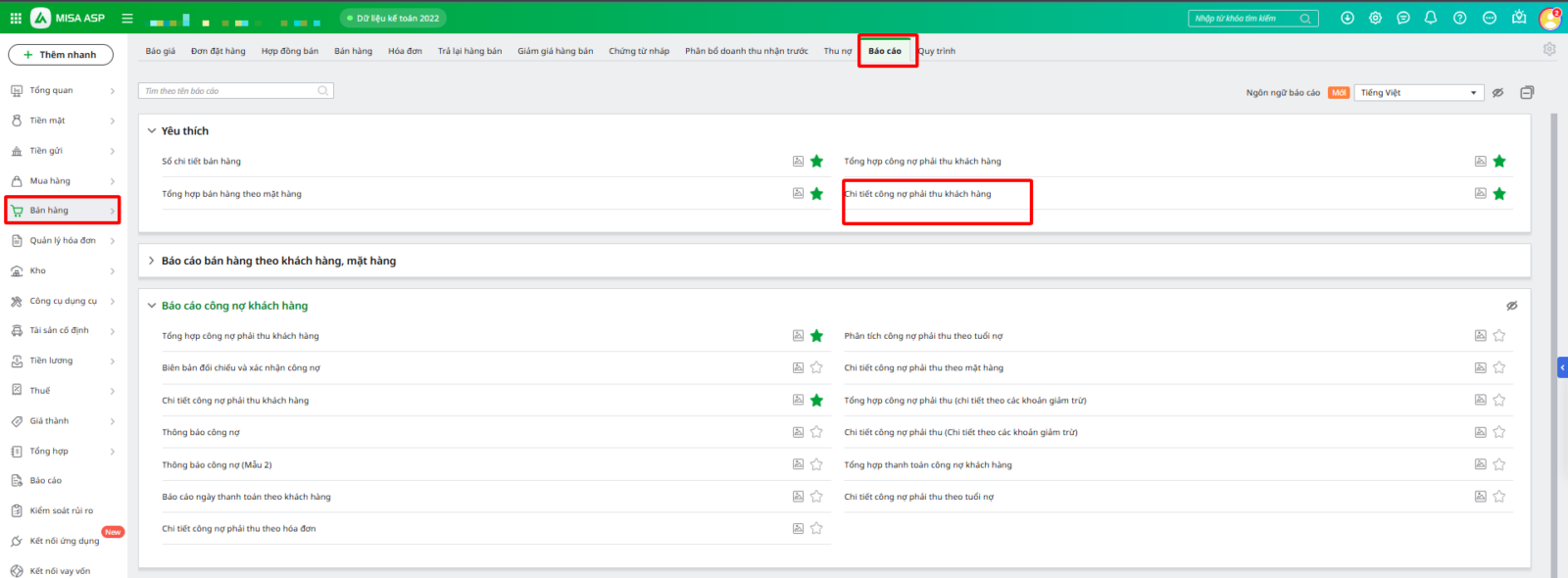Viewport: 1568px width, 578px height.
Task: Open the notifications bell icon
Action: 1431,18
